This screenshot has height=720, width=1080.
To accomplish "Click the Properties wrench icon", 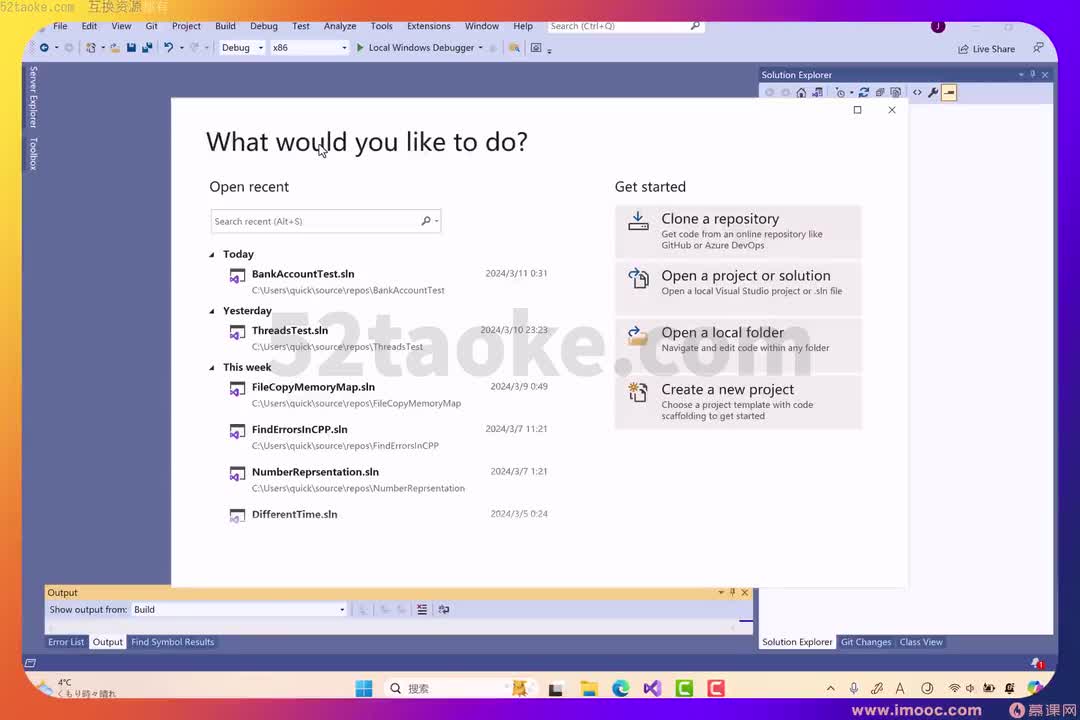I will click(933, 92).
